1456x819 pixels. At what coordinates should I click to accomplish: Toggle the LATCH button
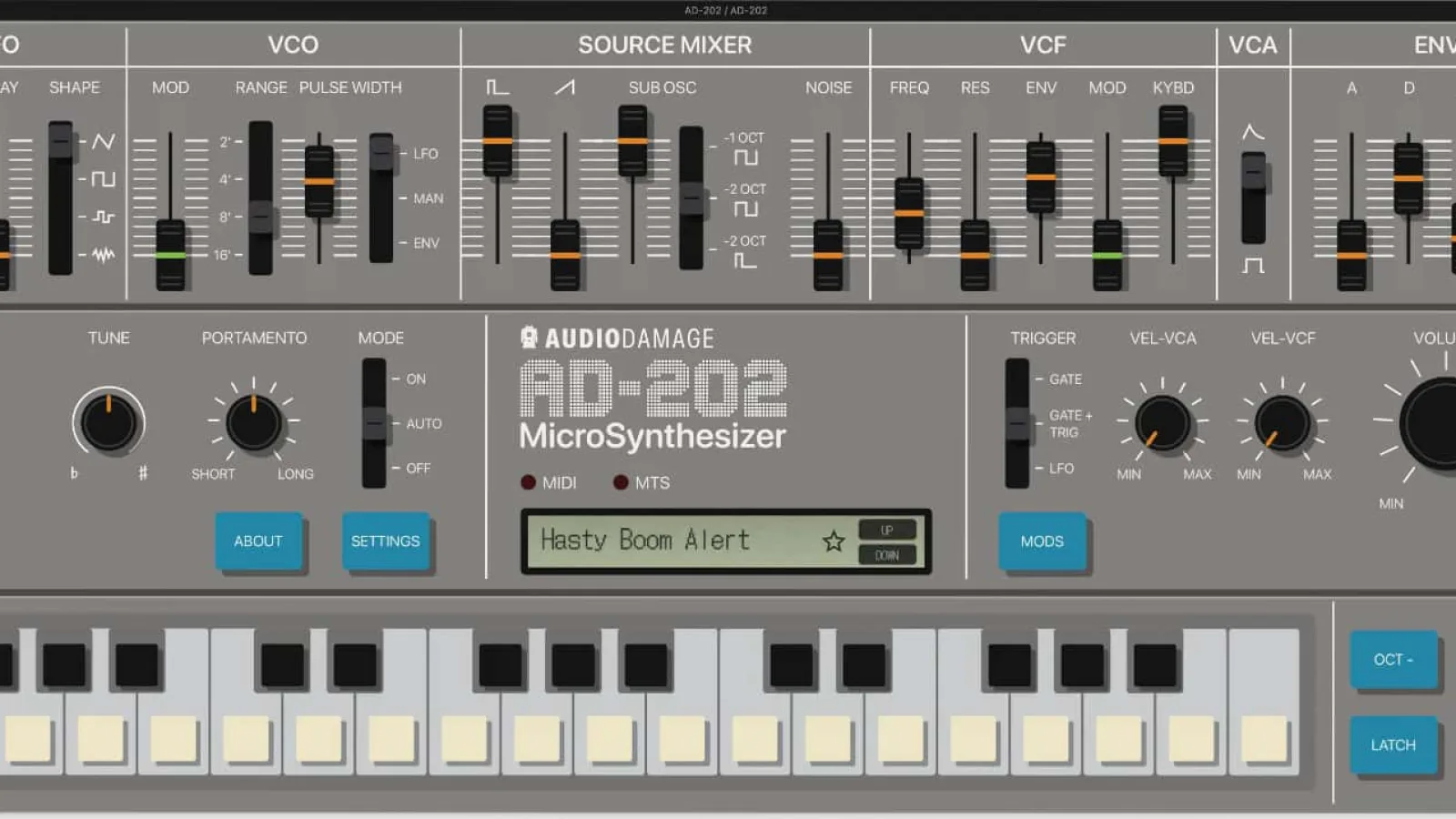click(x=1393, y=744)
